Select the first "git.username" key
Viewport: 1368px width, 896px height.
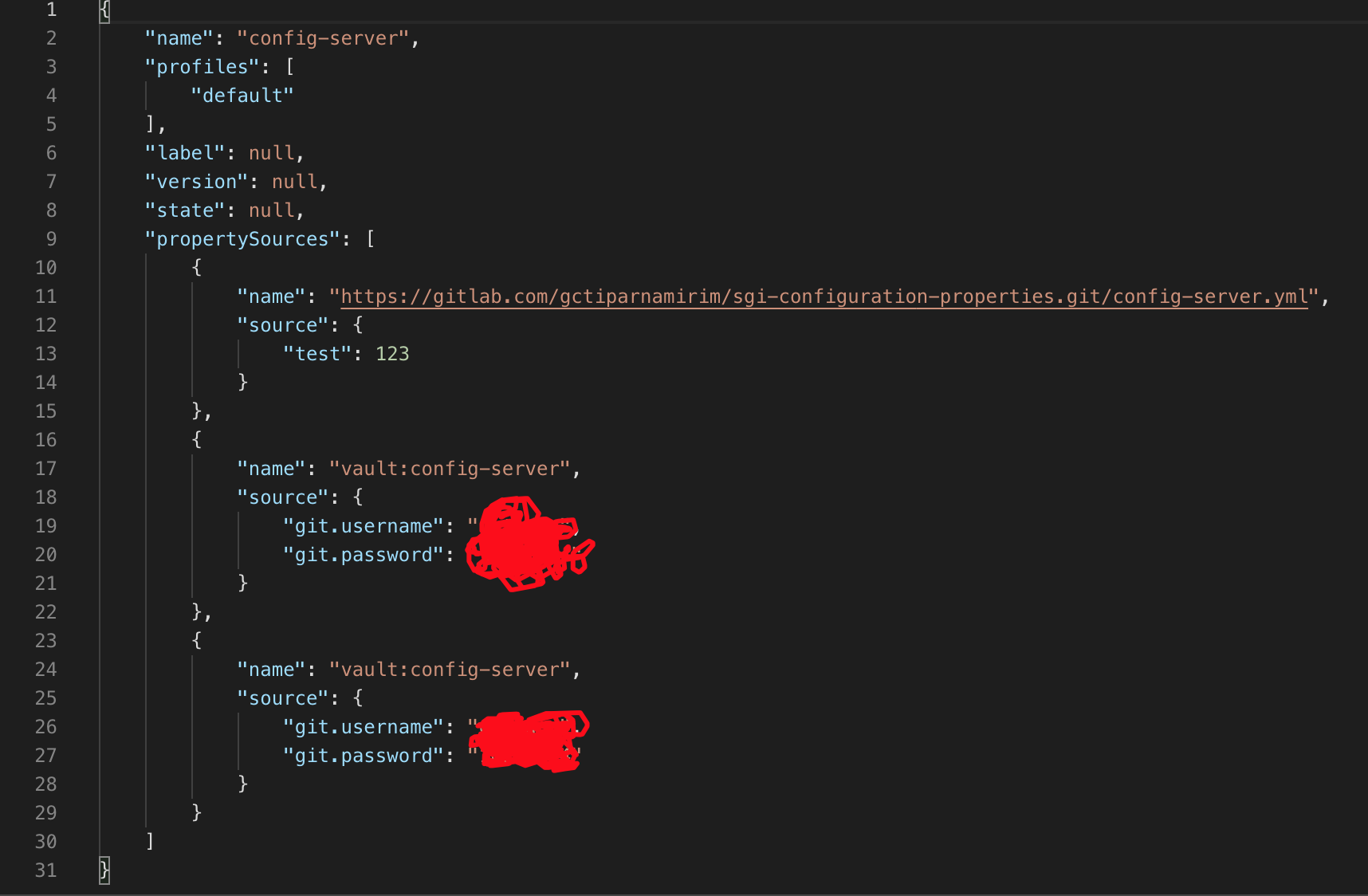pyautogui.click(x=363, y=525)
